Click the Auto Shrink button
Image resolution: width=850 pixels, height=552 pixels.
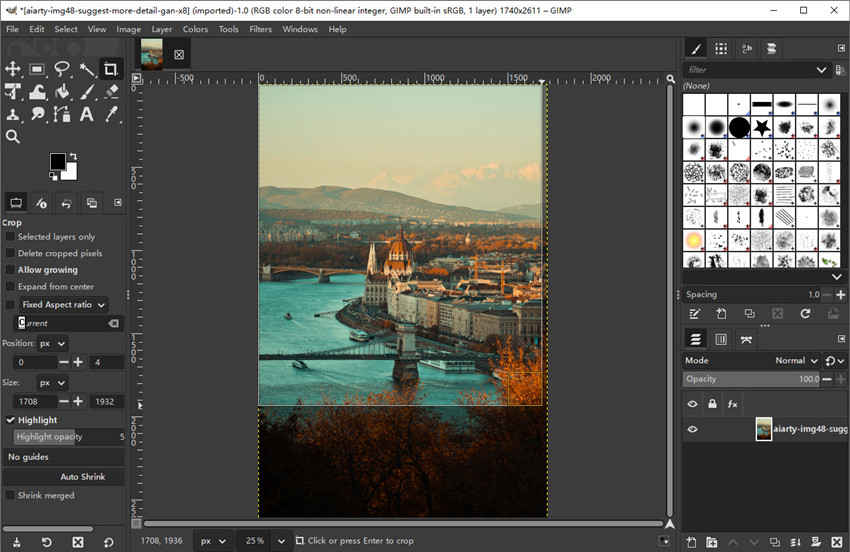click(63, 477)
